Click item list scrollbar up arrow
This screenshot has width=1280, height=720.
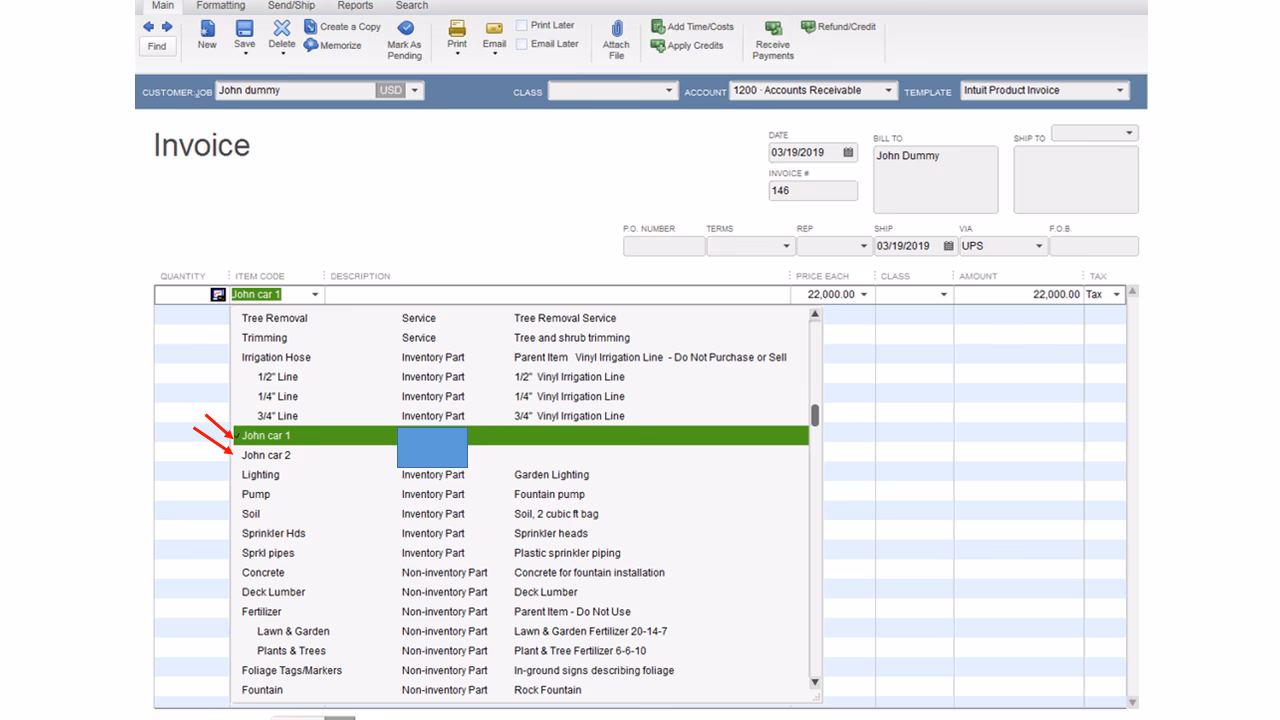pyautogui.click(x=815, y=315)
